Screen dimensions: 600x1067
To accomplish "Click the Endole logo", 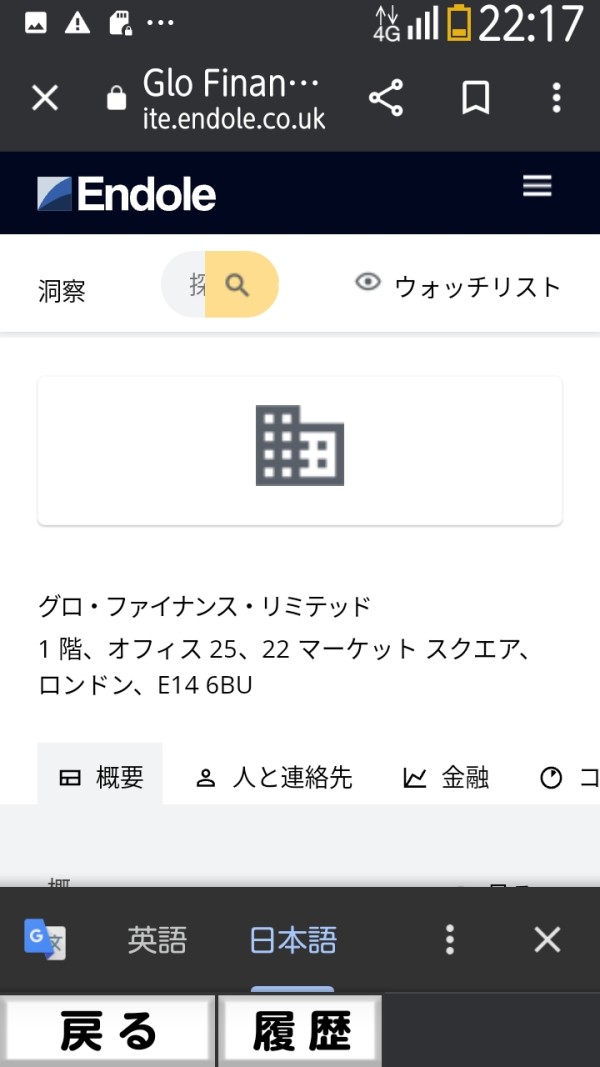I will point(127,194).
